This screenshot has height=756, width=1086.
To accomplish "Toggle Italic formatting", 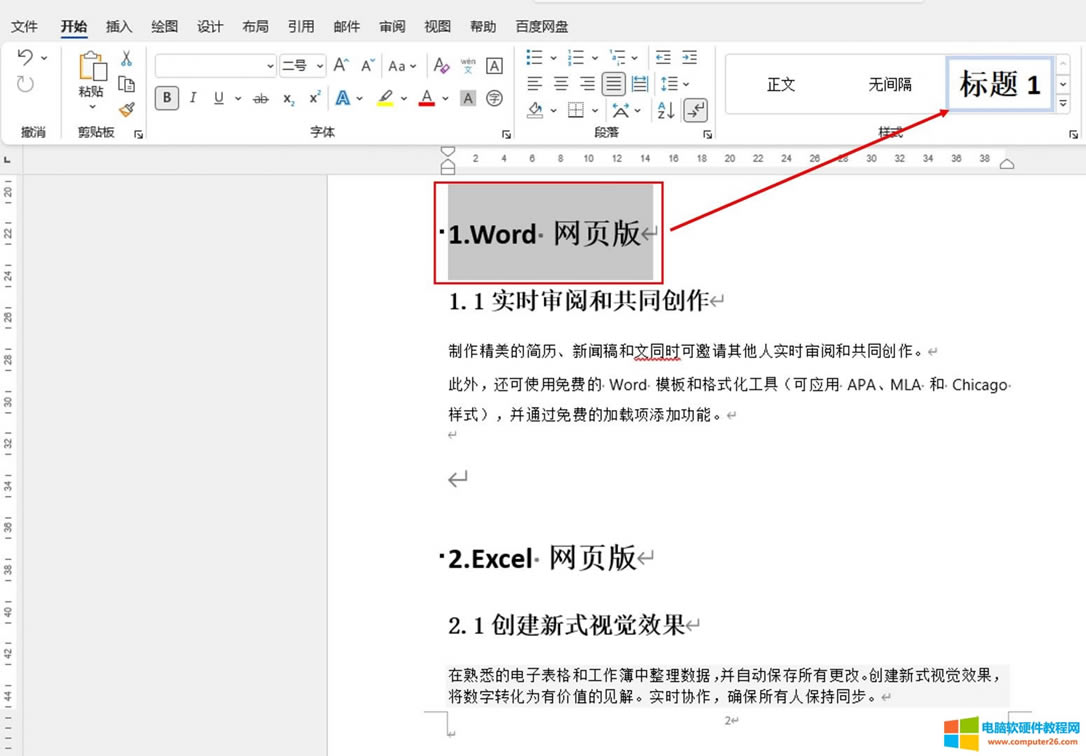I will click(x=193, y=98).
